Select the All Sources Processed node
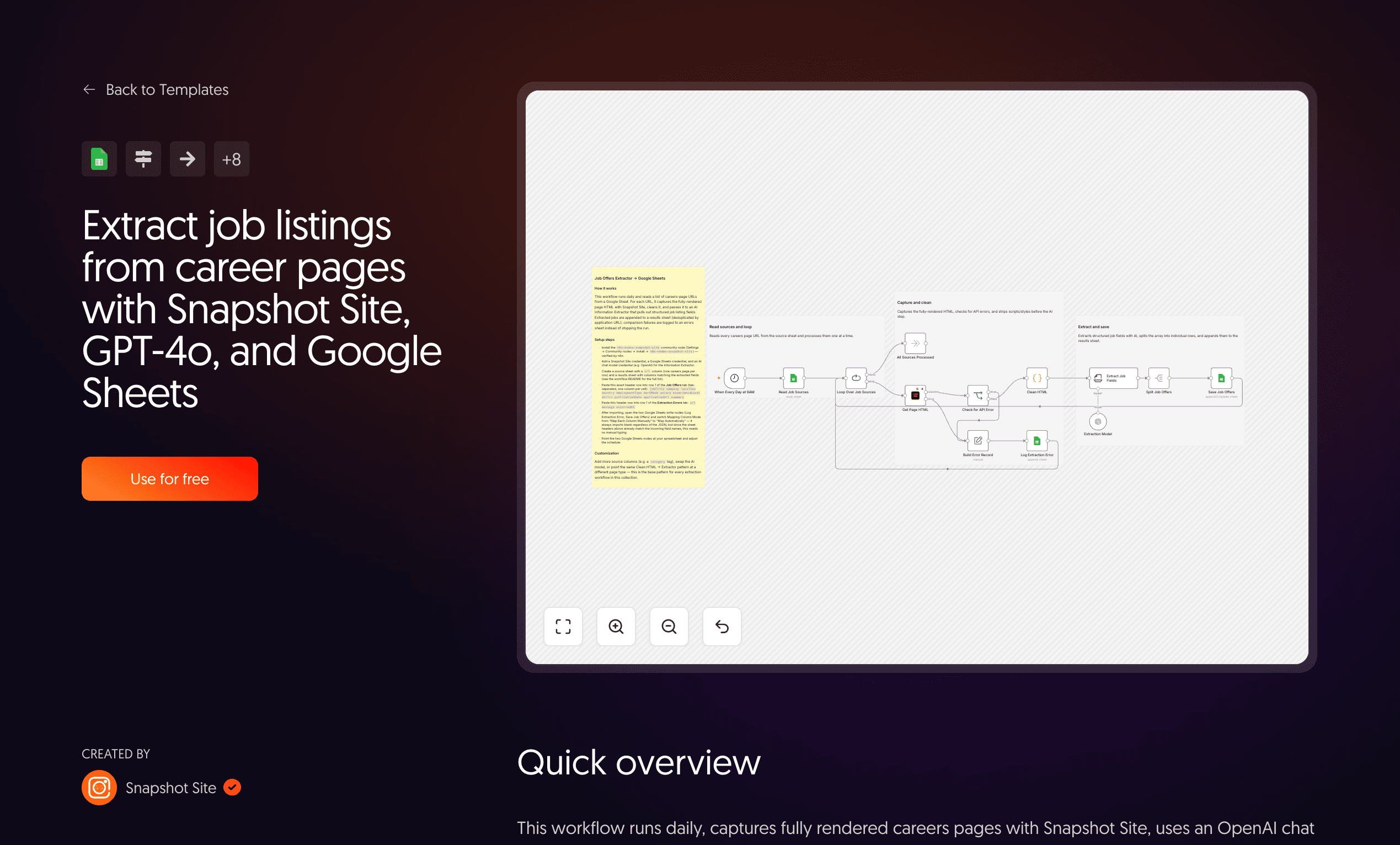This screenshot has width=1400, height=845. (915, 343)
